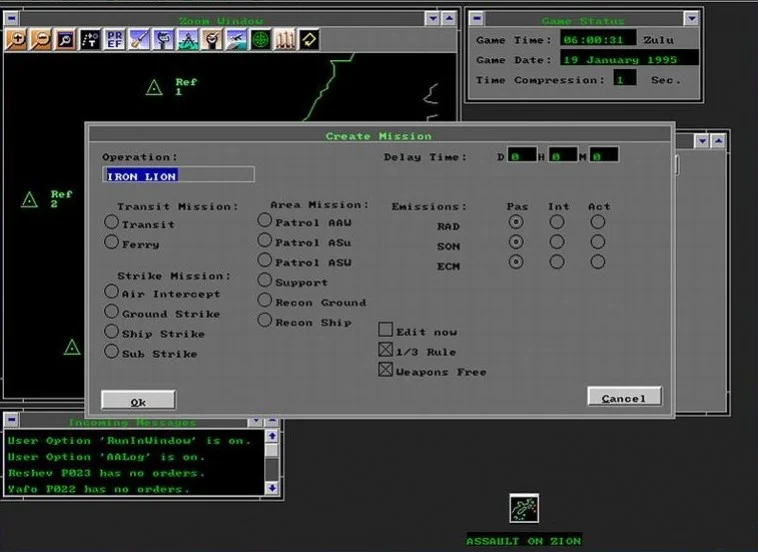Uncheck the 1/3 Rule checkbox

[385, 349]
